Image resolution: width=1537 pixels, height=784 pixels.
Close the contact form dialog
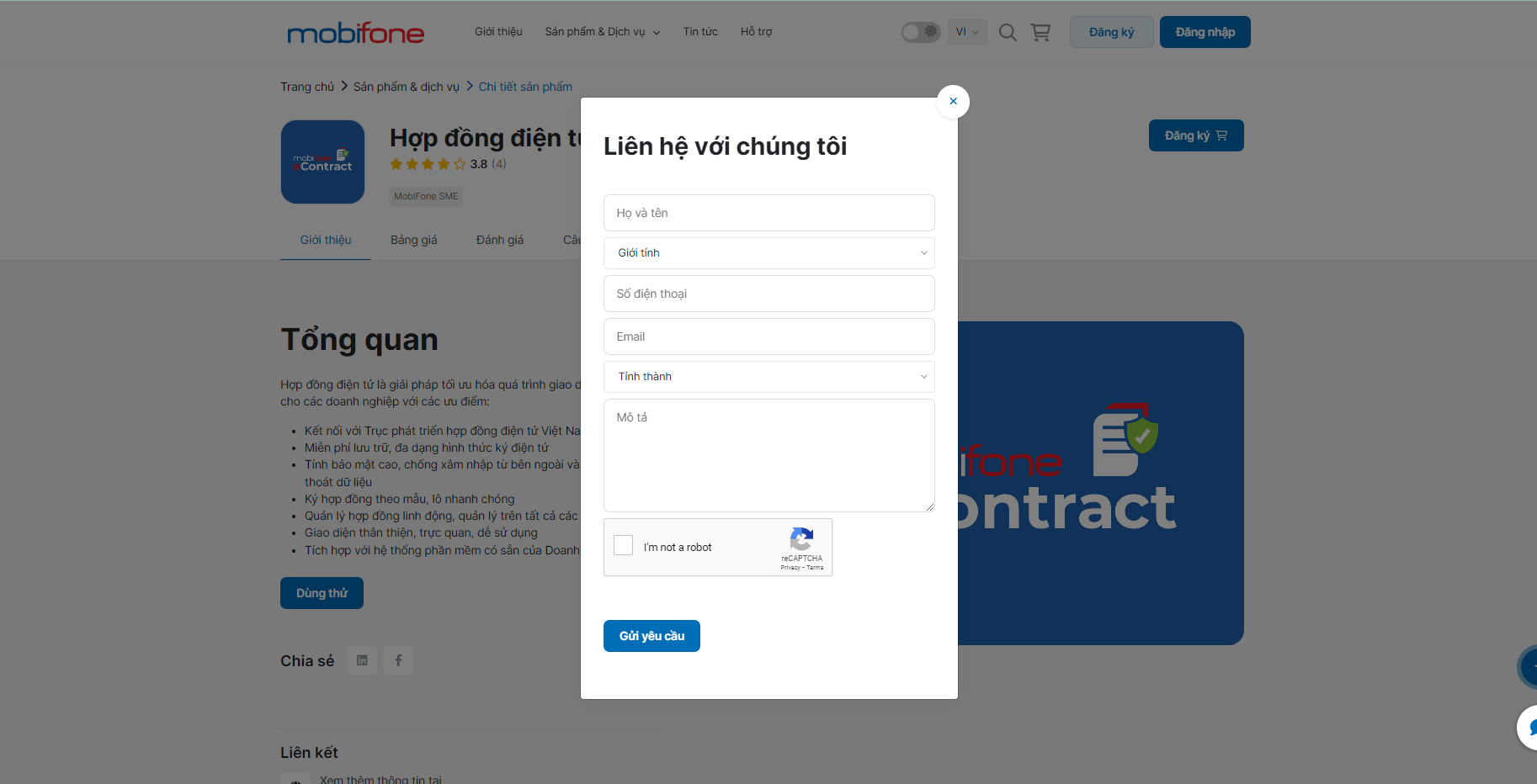953,102
